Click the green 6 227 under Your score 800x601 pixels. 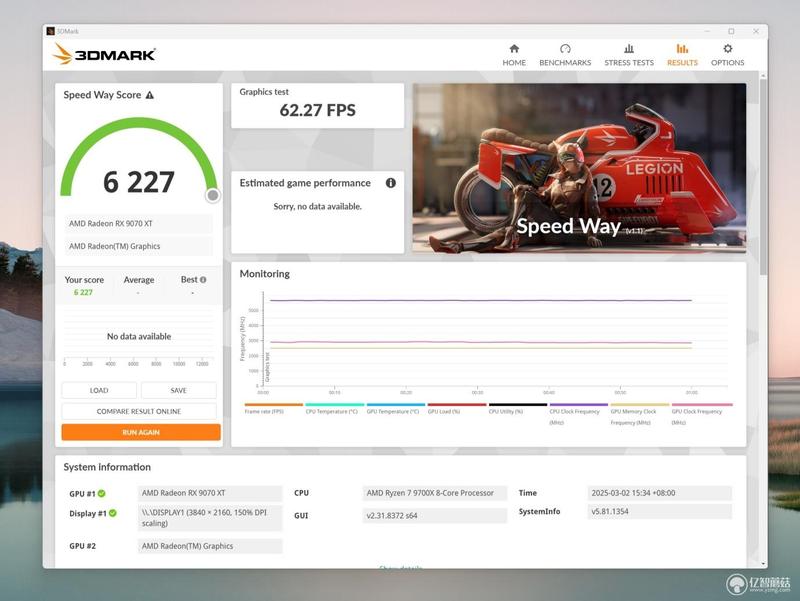point(83,292)
